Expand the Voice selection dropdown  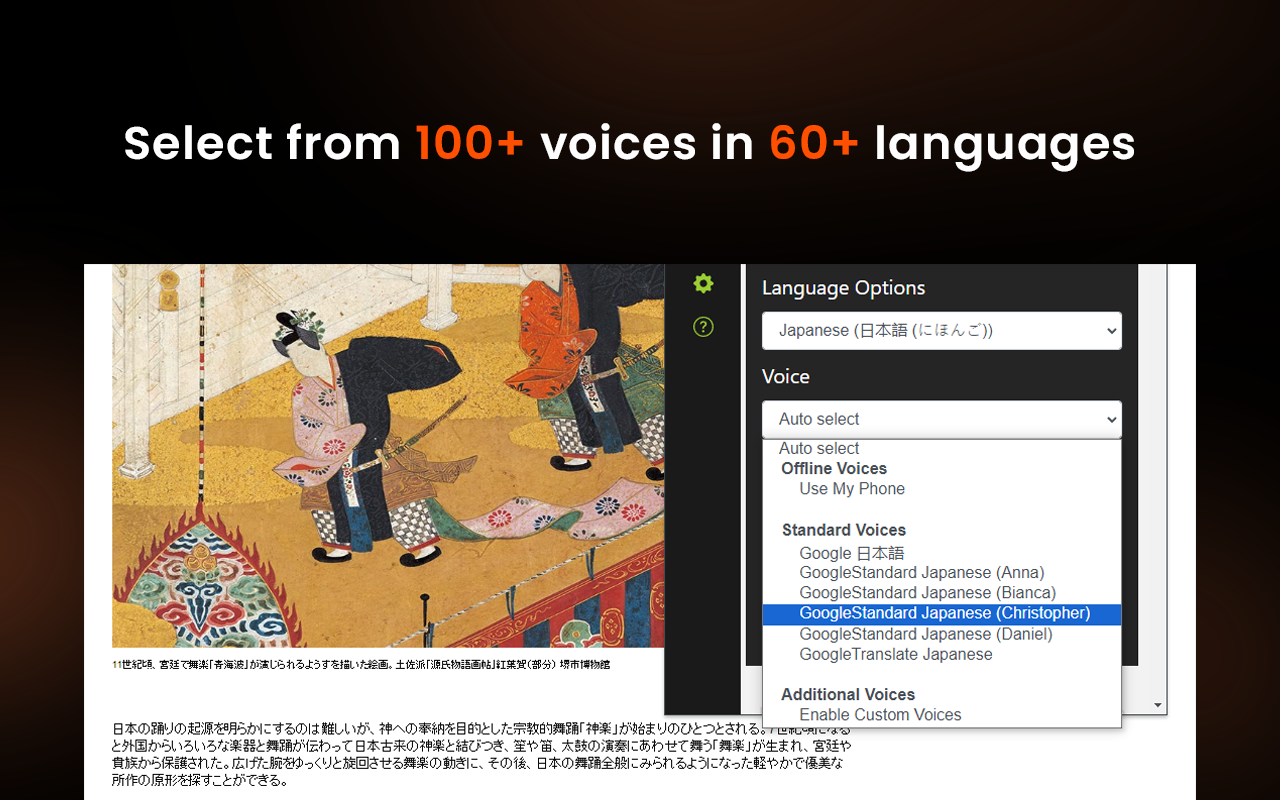pos(941,419)
